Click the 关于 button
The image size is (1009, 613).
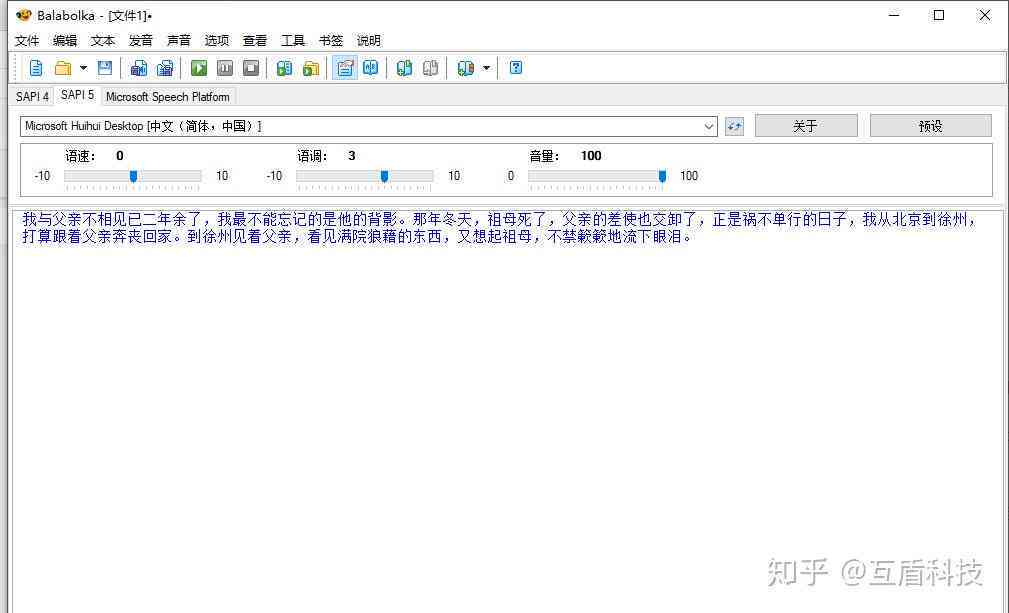806,125
